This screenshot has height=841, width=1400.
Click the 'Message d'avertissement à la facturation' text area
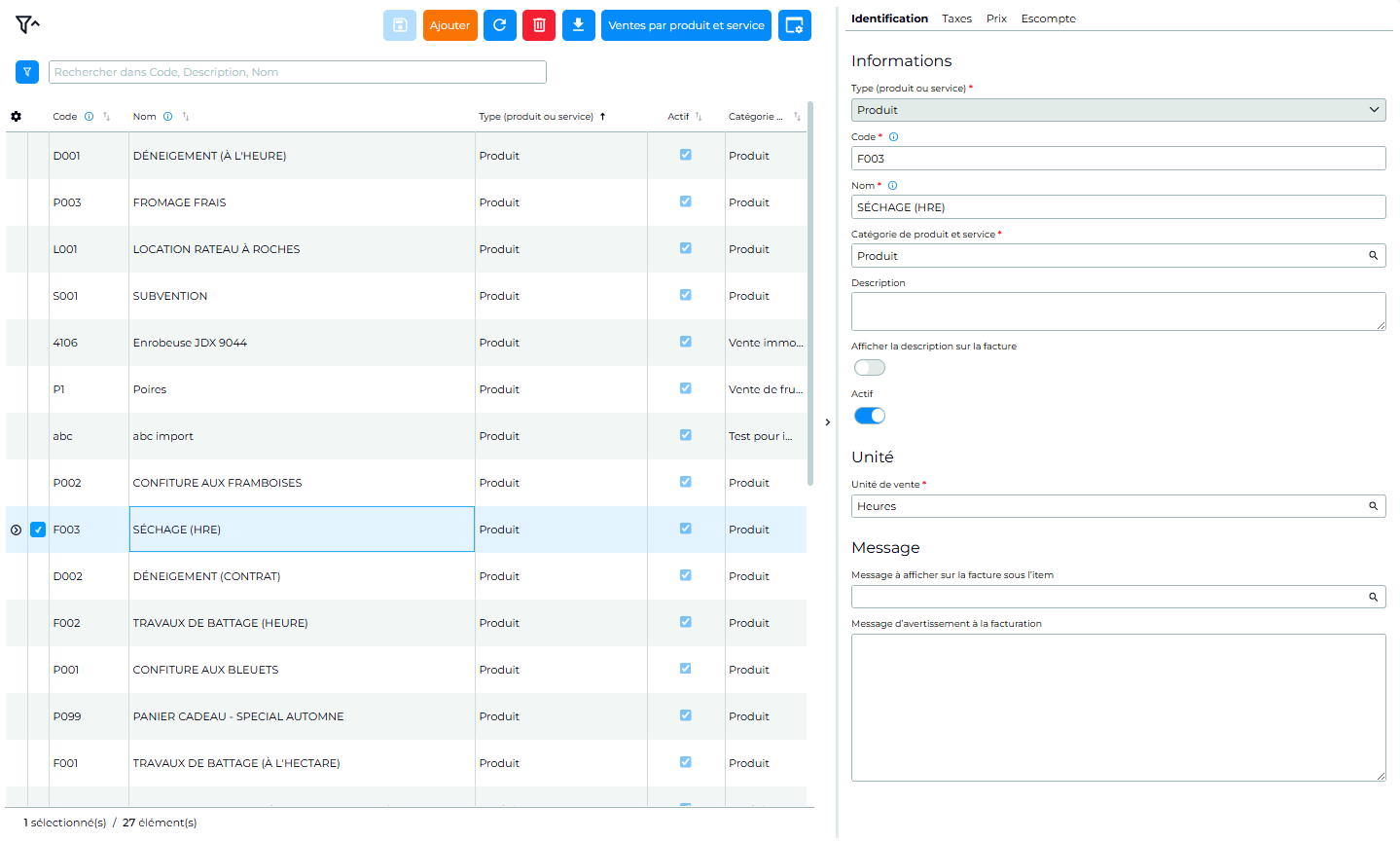1119,708
